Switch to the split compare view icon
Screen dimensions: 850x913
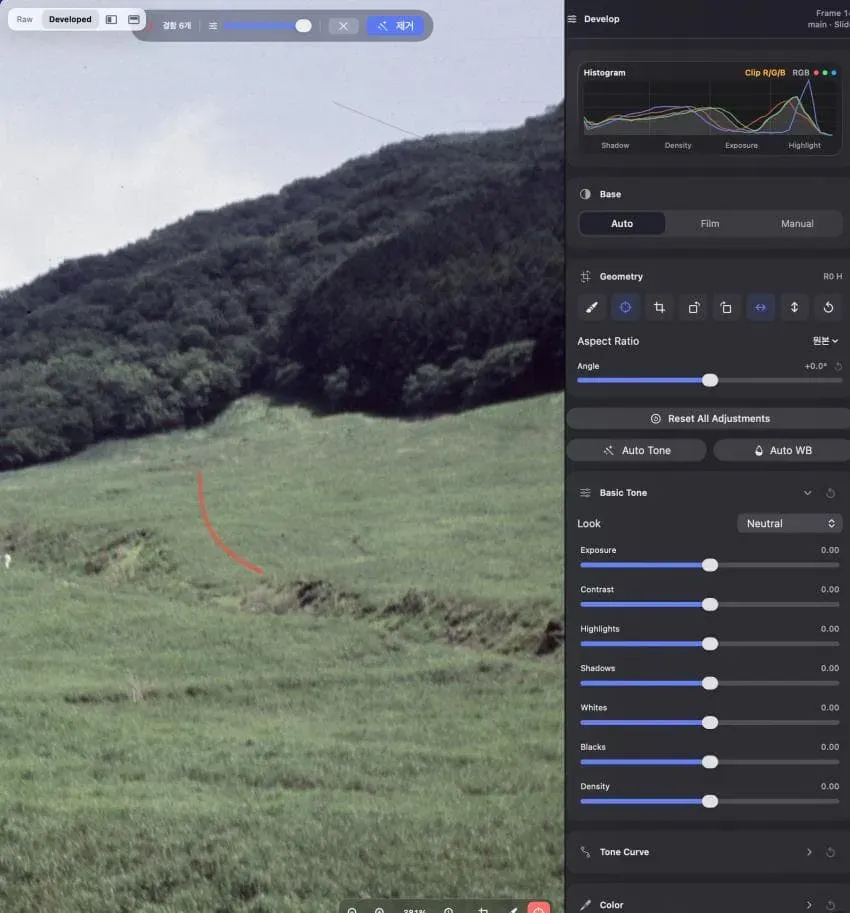[x=111, y=19]
